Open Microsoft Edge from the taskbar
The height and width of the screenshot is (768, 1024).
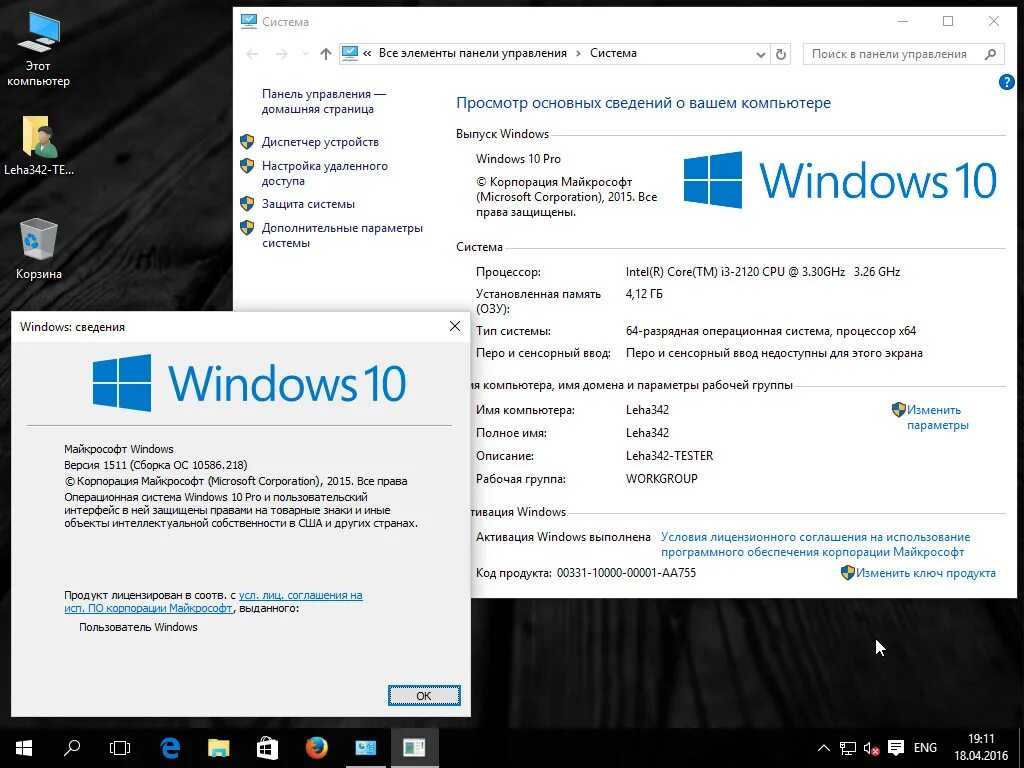[x=170, y=747]
